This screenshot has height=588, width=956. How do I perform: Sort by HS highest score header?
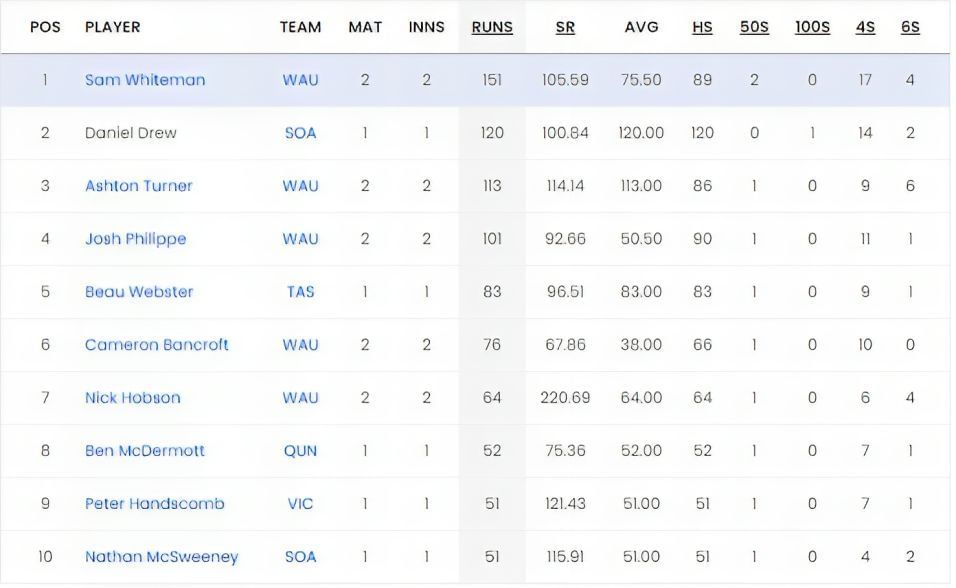point(702,27)
